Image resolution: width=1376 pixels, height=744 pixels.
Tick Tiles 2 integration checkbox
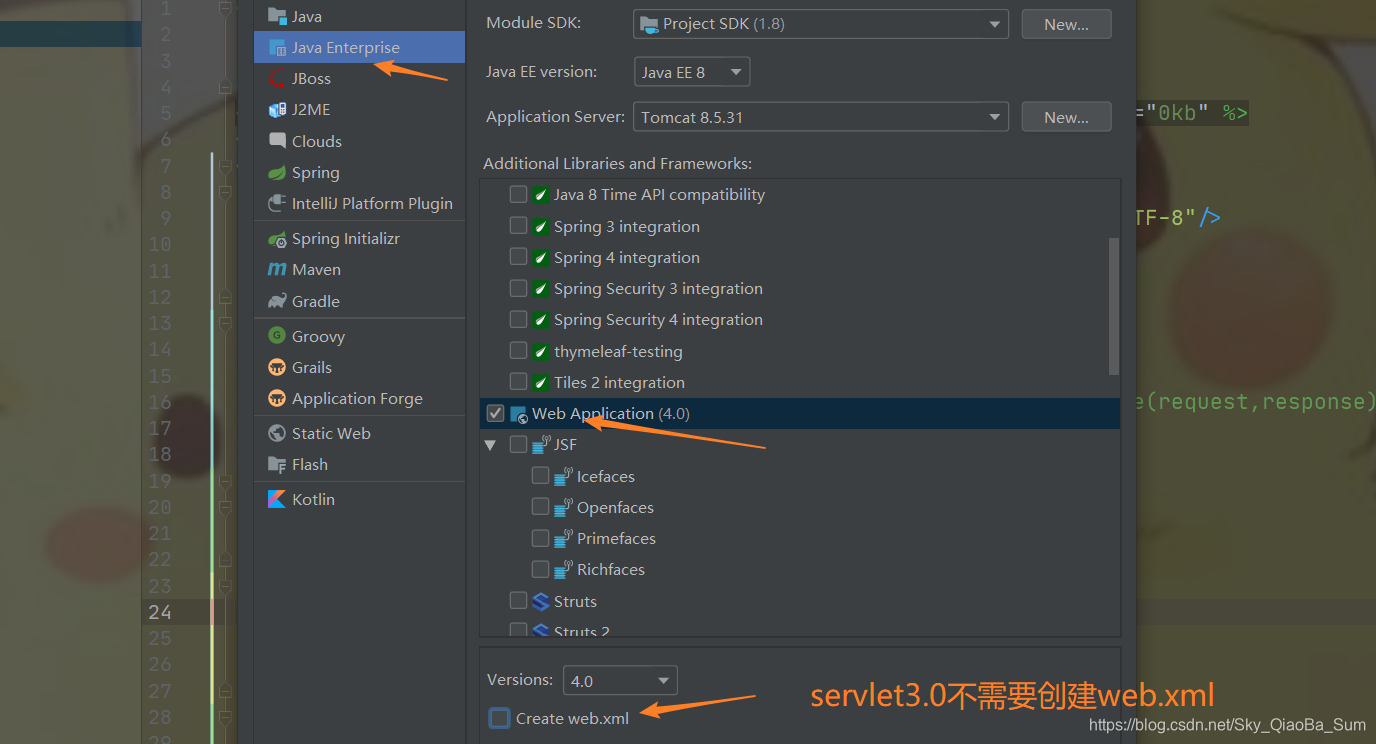[x=518, y=381]
